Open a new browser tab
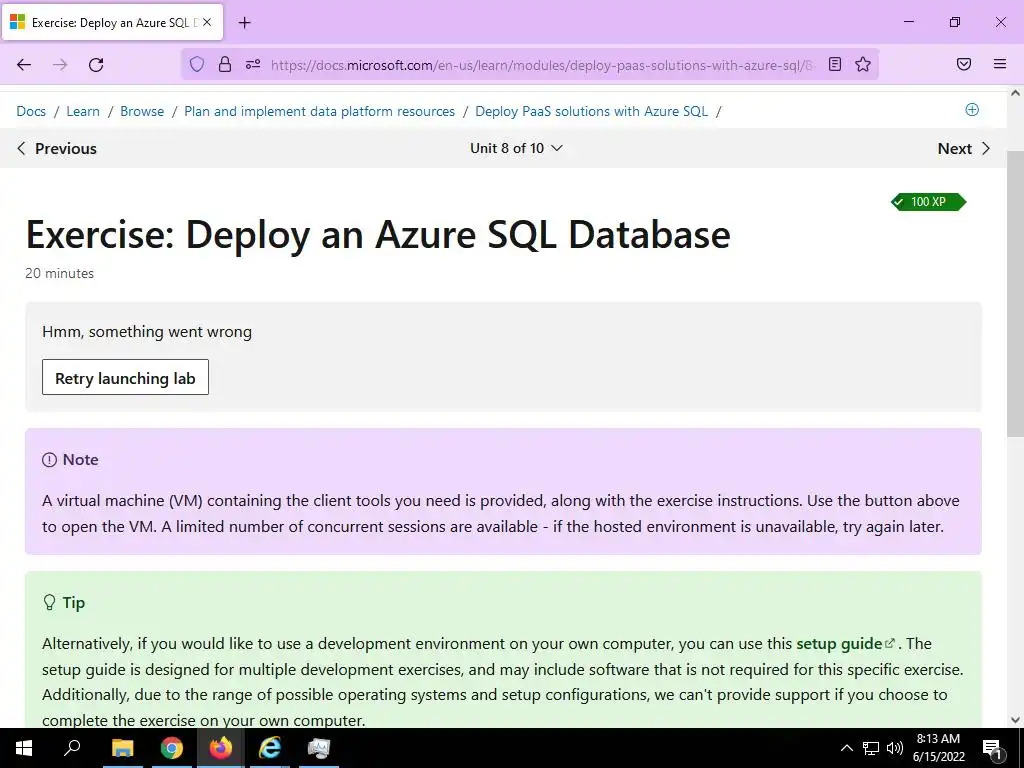This screenshot has width=1024, height=768. point(244,23)
